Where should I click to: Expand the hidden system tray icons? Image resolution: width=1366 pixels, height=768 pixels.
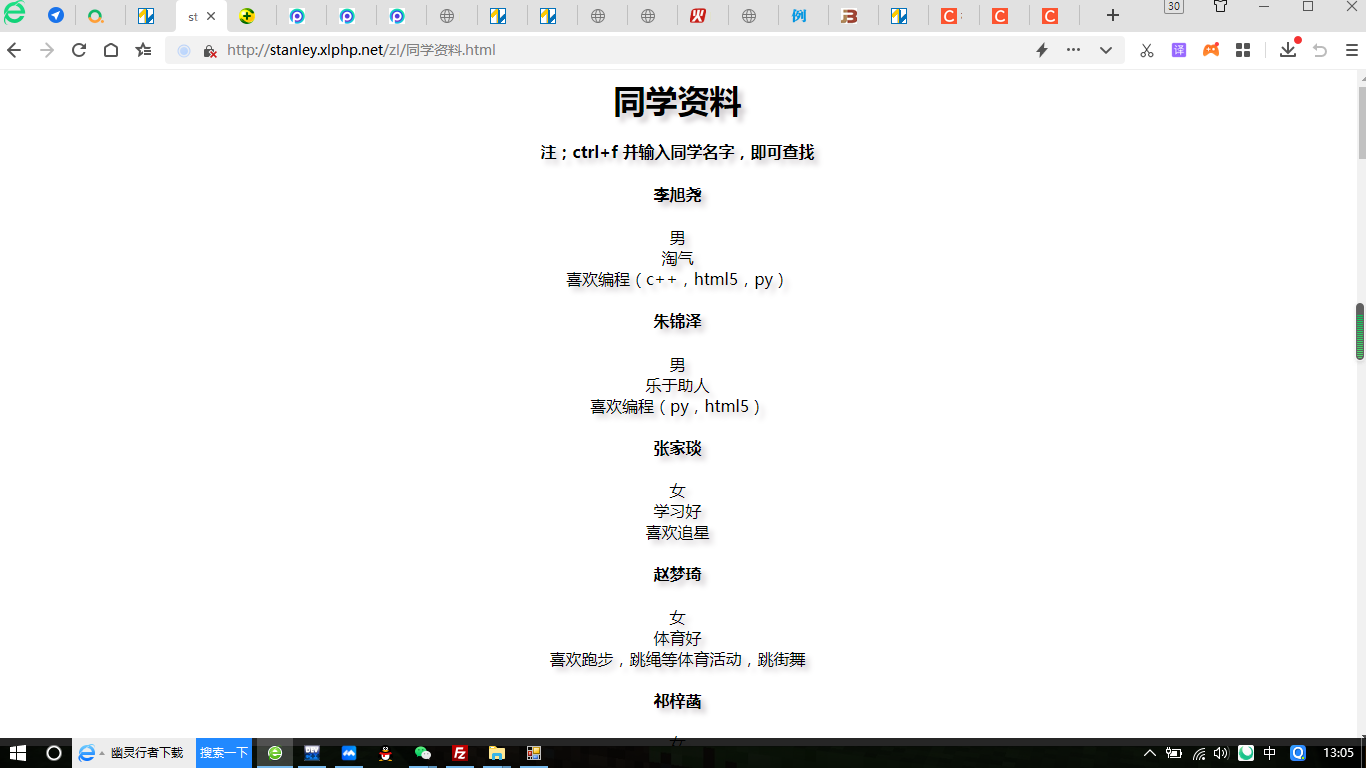click(x=1150, y=753)
